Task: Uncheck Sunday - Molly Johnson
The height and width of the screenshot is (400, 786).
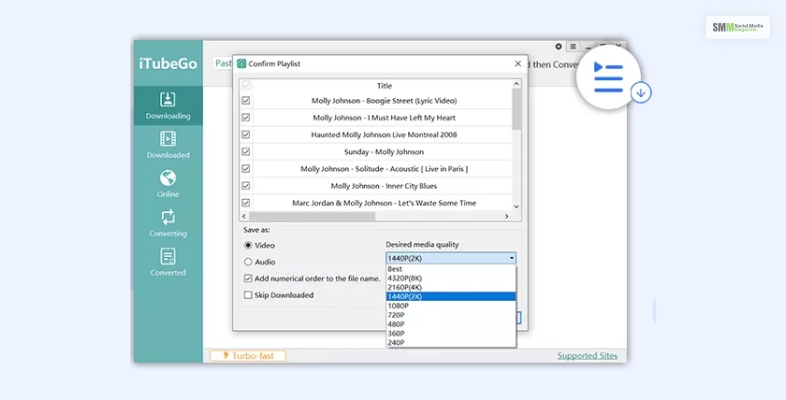Action: tap(246, 152)
